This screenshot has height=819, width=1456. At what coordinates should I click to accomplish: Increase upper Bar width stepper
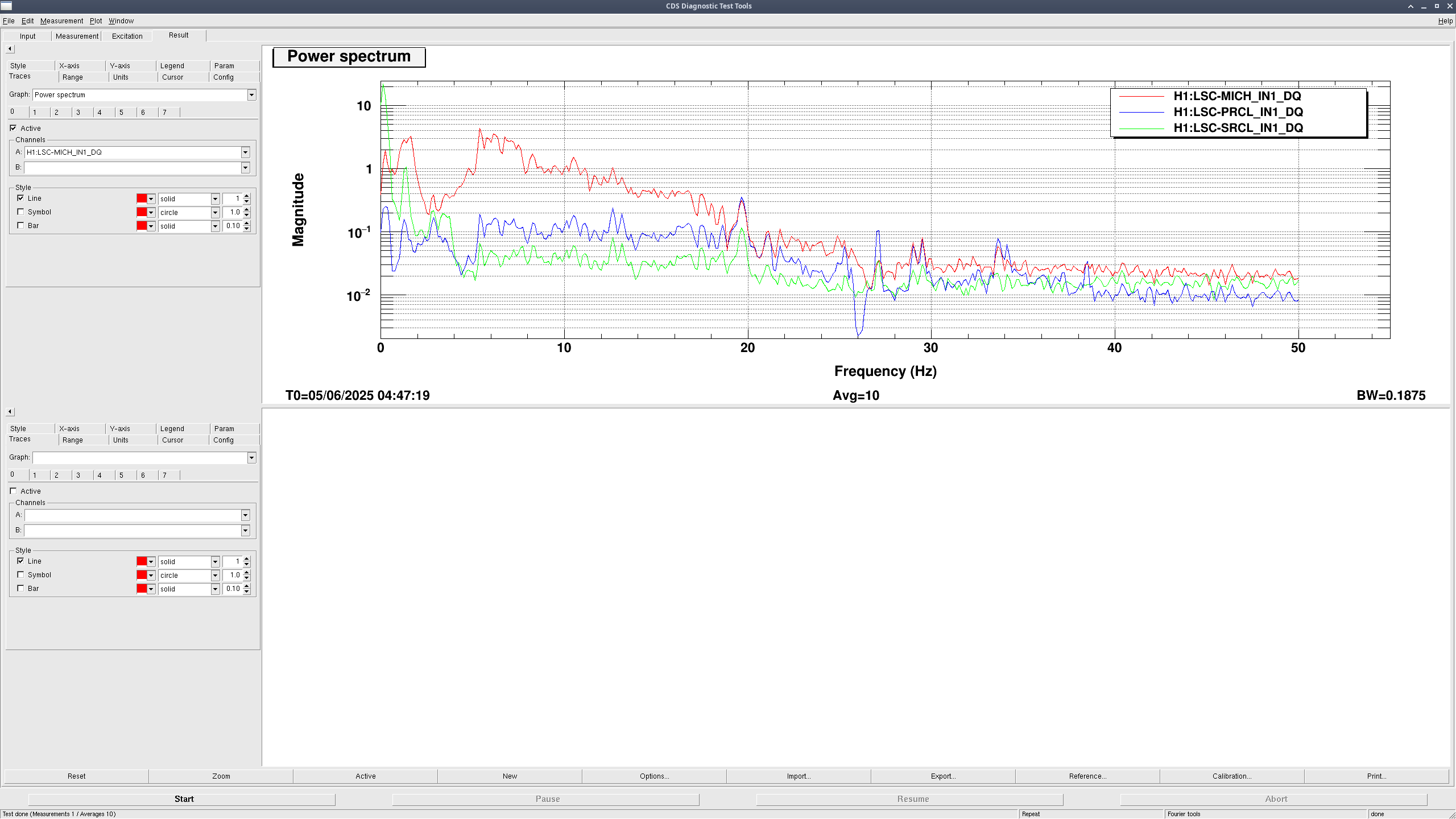click(247, 224)
